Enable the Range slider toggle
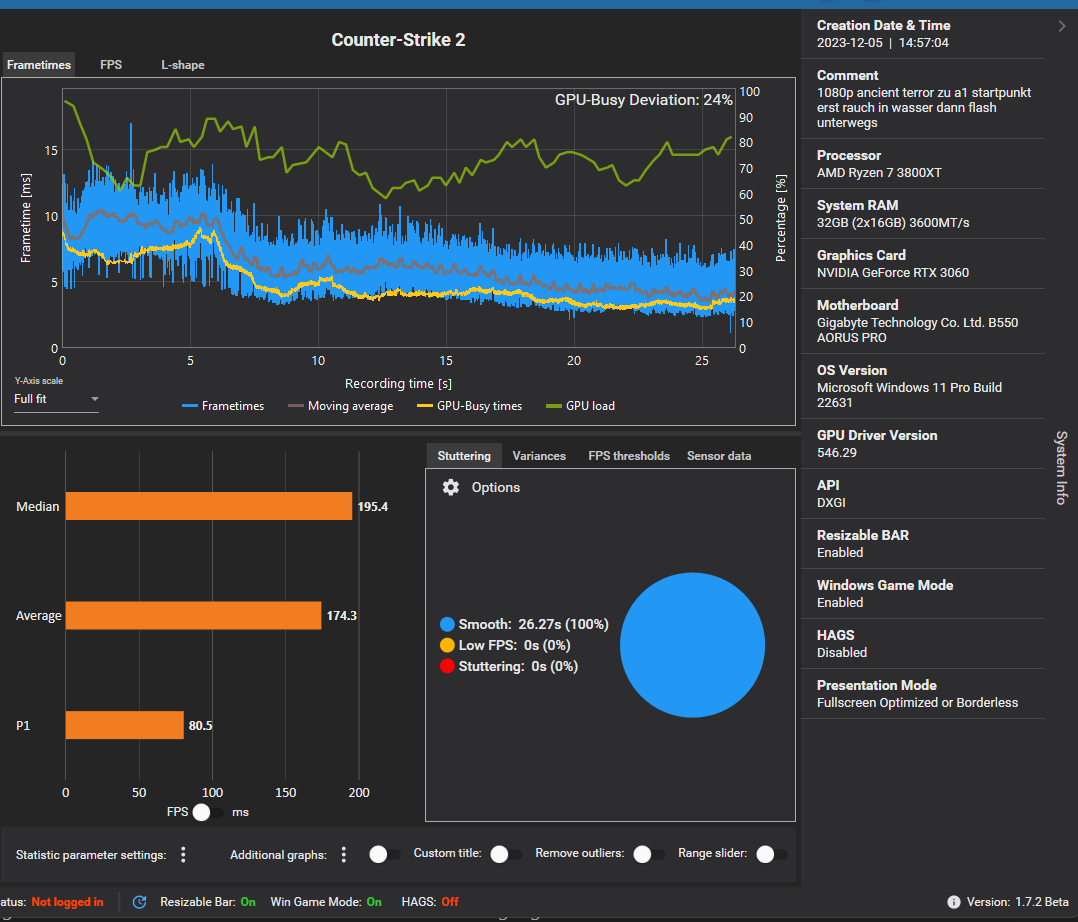The width and height of the screenshot is (1078, 922). pos(771,855)
